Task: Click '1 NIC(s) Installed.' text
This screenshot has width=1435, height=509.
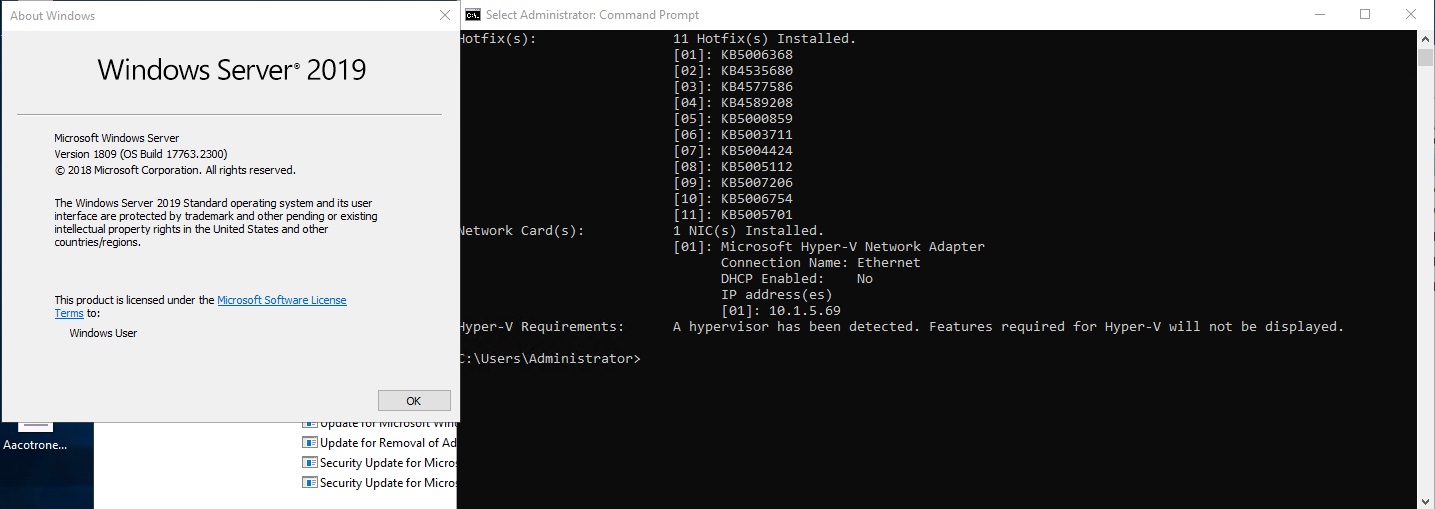Action: tap(749, 231)
